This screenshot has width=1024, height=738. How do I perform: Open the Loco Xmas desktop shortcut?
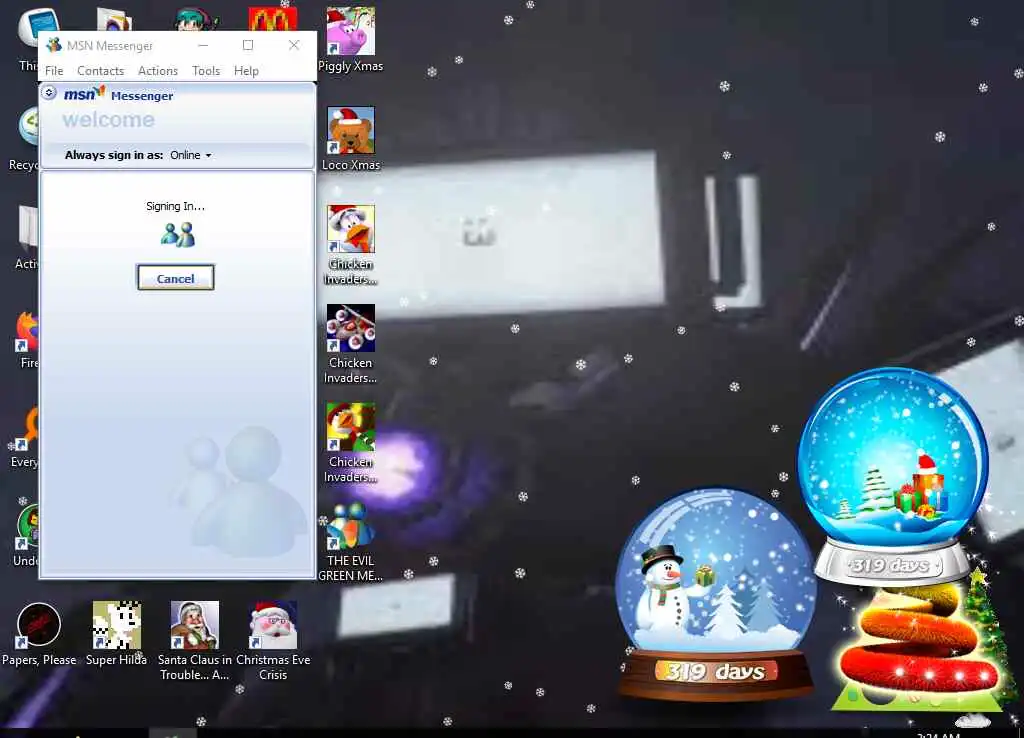click(351, 138)
